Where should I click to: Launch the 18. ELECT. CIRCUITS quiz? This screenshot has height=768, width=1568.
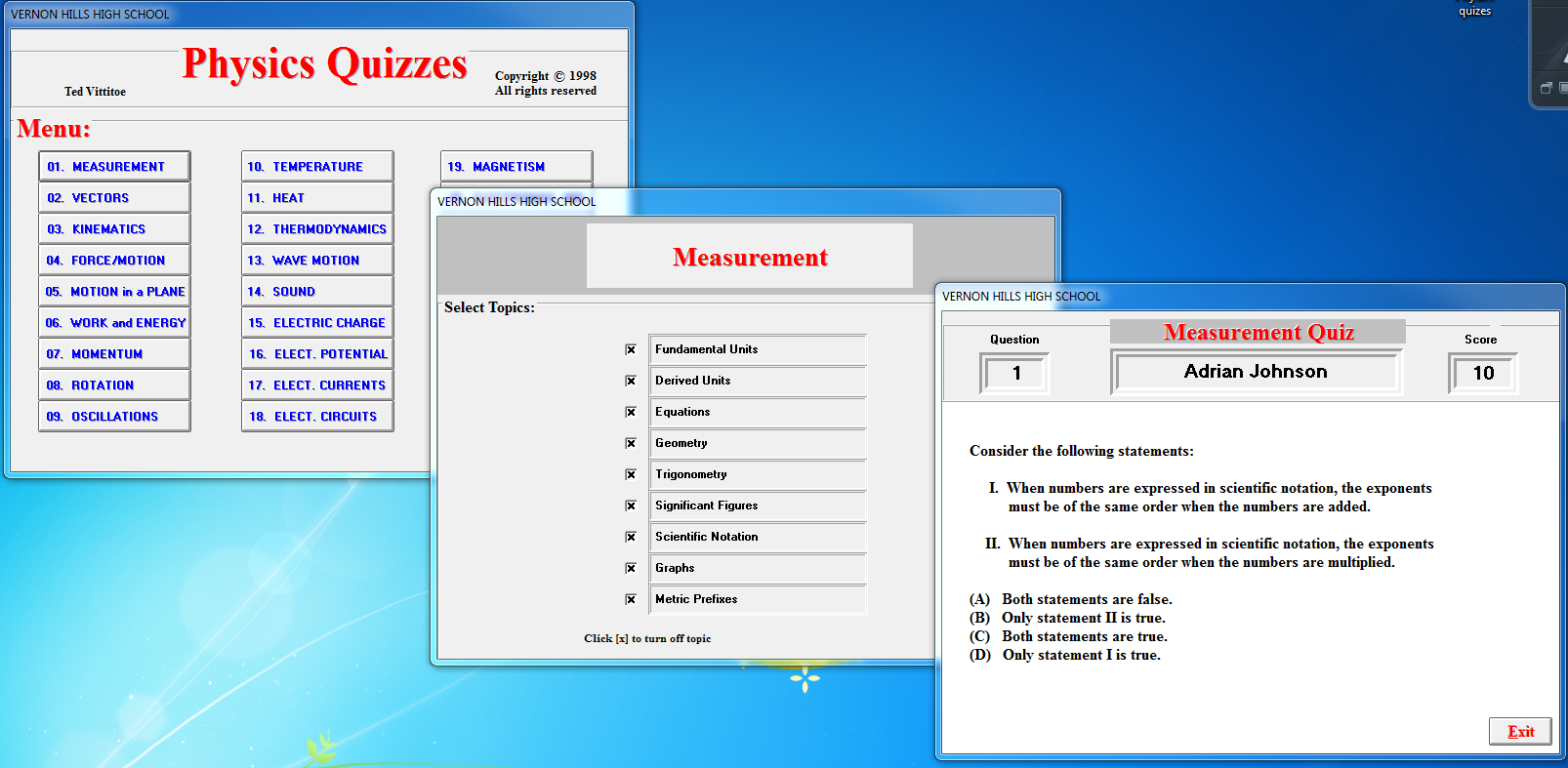click(317, 417)
